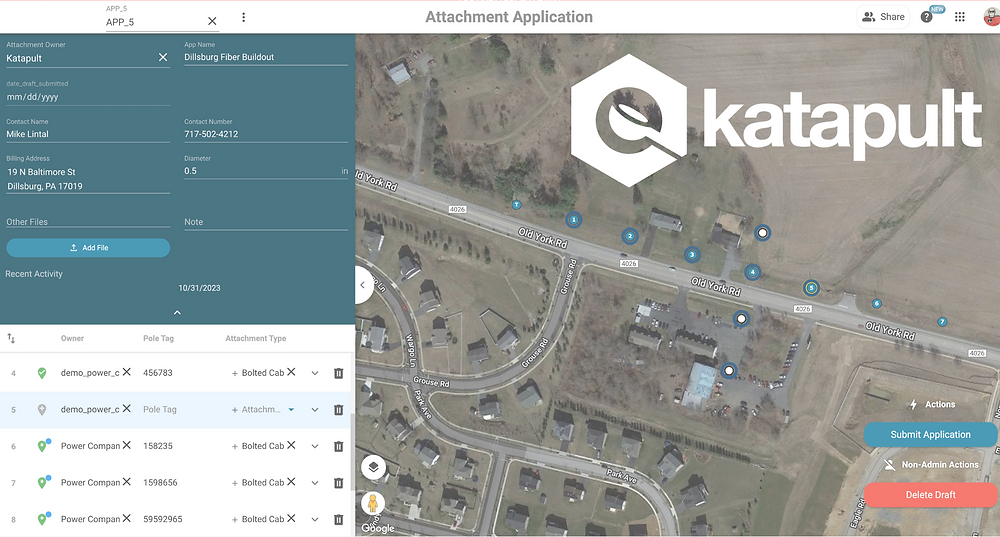Screen dimensions: 1000x537
Task: Delete row 8 with trash icon
Action: (339, 519)
